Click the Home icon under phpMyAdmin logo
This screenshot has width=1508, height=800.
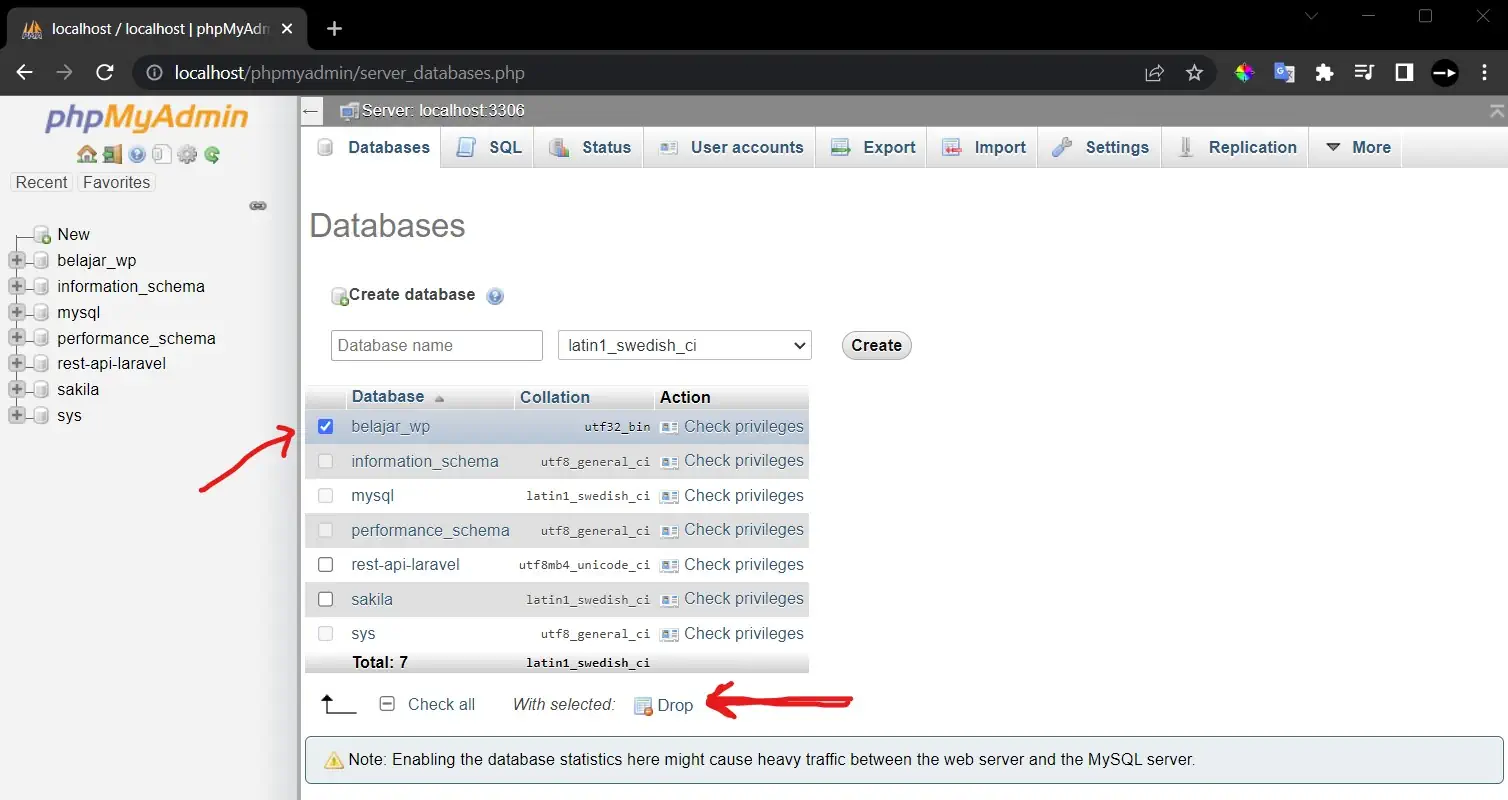87,155
